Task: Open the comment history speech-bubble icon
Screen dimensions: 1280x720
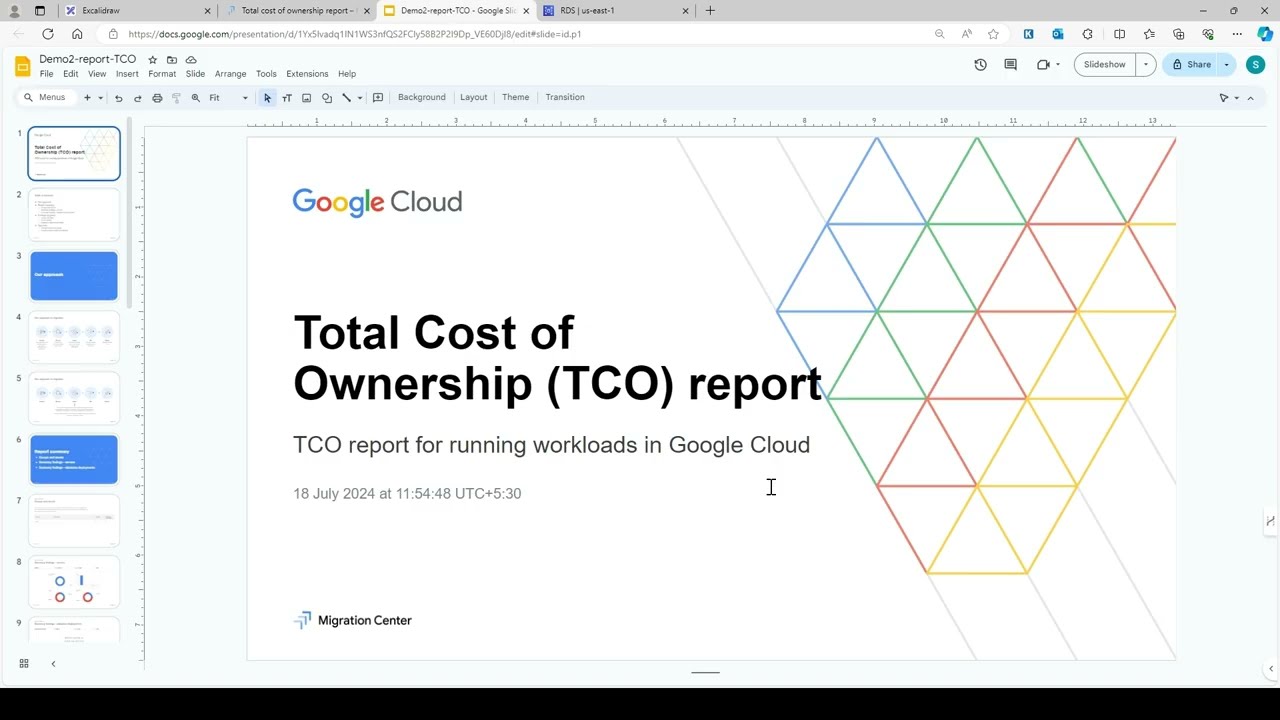Action: point(1011,64)
